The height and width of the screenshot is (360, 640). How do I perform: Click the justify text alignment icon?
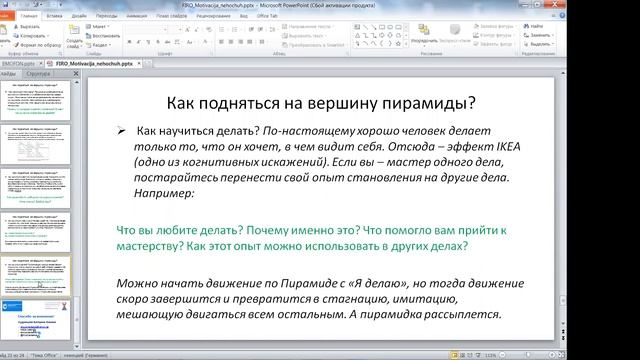(250, 42)
